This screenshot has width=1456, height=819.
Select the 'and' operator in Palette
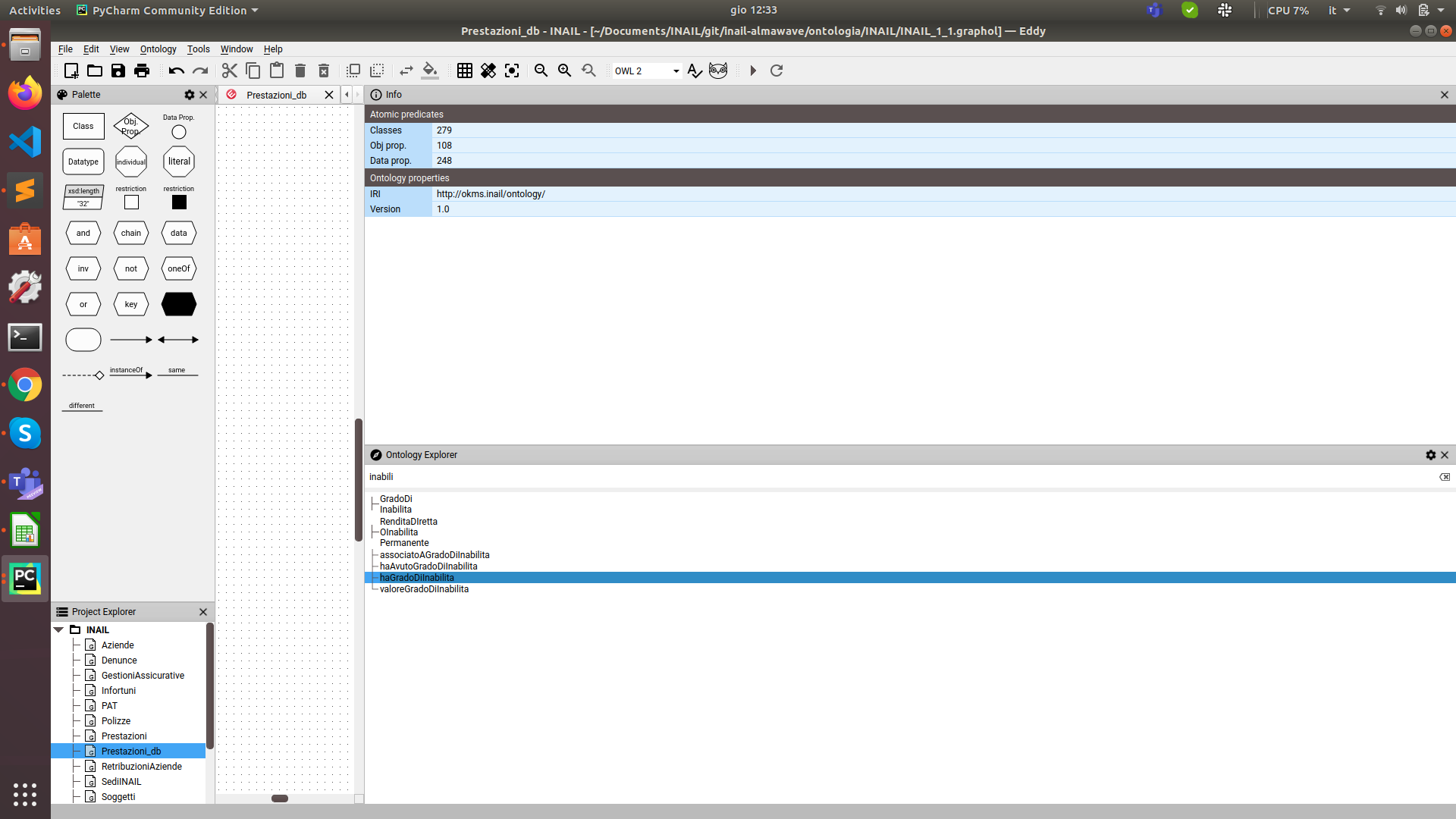click(x=83, y=233)
